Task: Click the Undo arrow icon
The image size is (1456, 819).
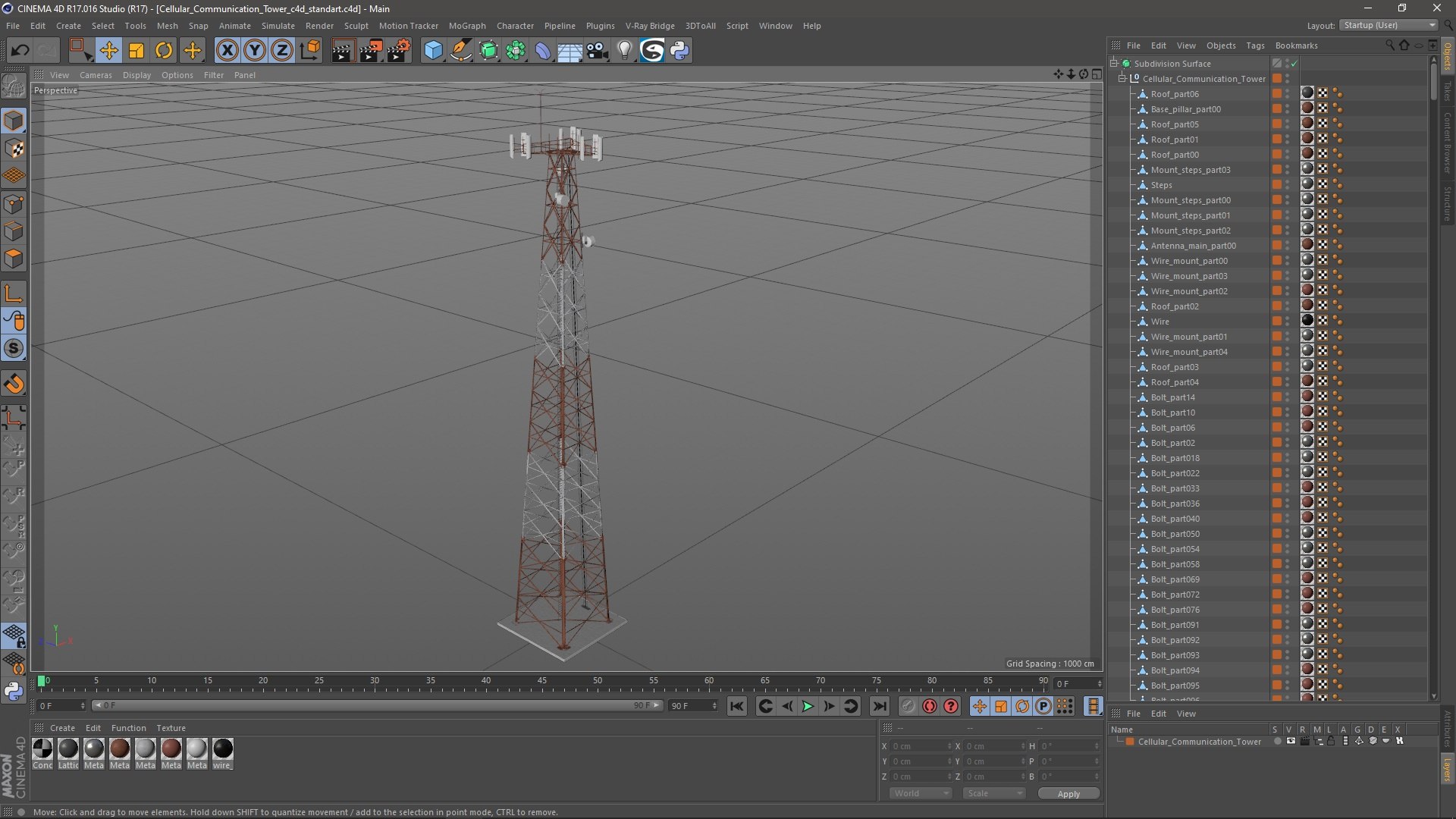Action: pyautogui.click(x=20, y=51)
